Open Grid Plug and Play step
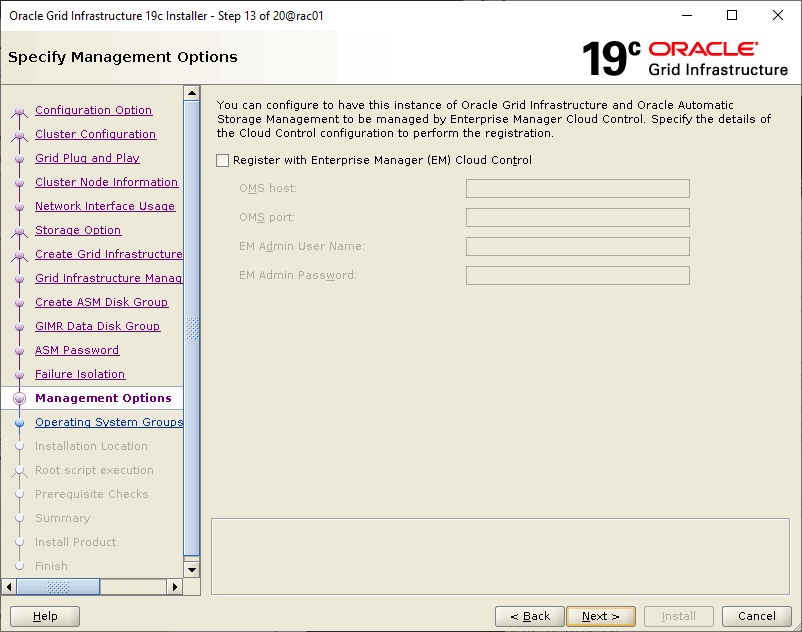 tap(87, 158)
